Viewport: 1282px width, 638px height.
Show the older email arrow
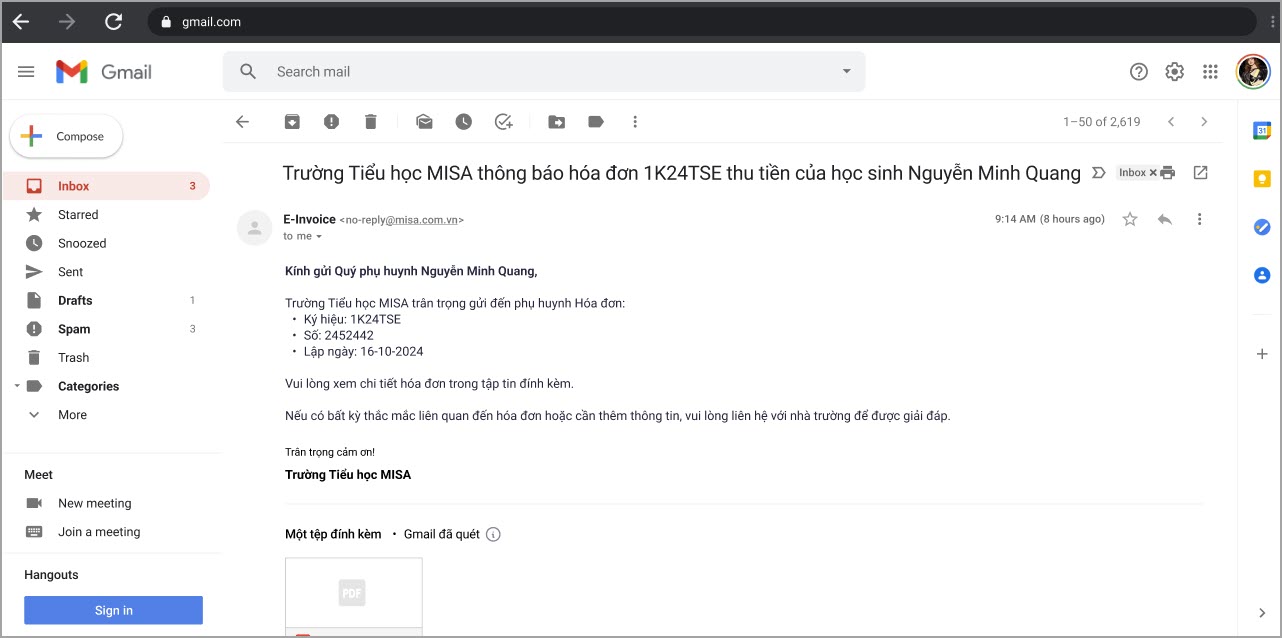pos(1204,122)
